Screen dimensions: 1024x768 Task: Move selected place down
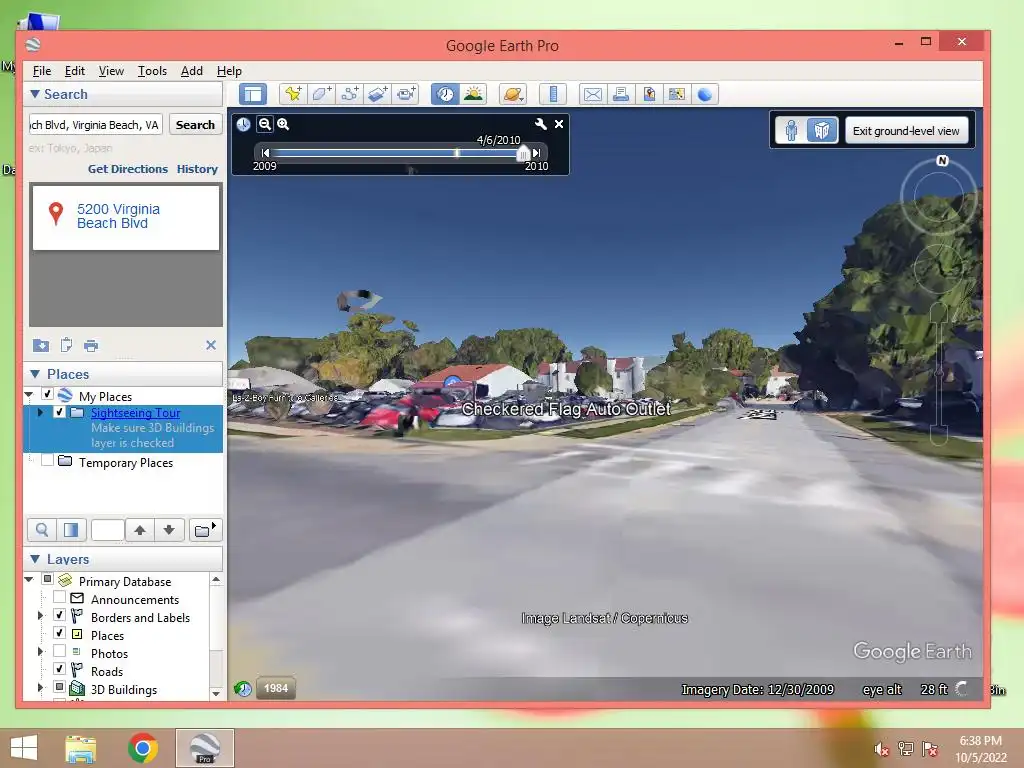pyautogui.click(x=169, y=530)
